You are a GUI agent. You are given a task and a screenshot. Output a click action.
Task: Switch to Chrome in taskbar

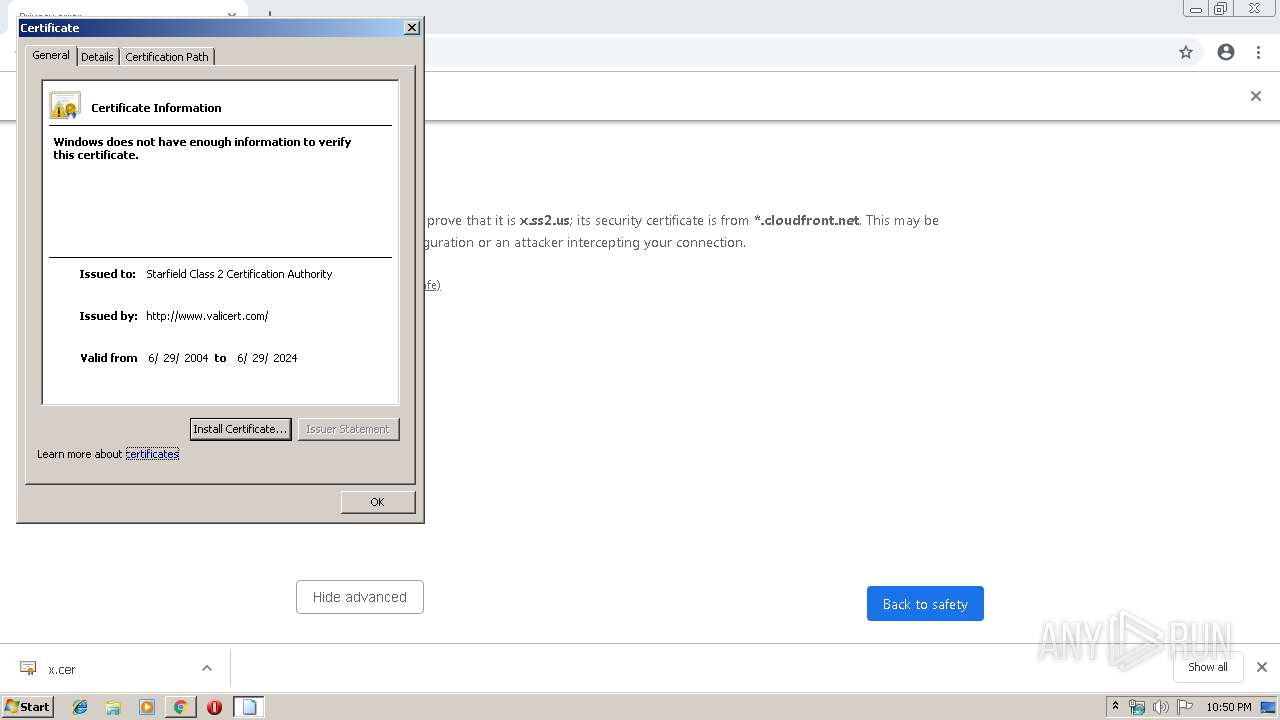point(180,707)
